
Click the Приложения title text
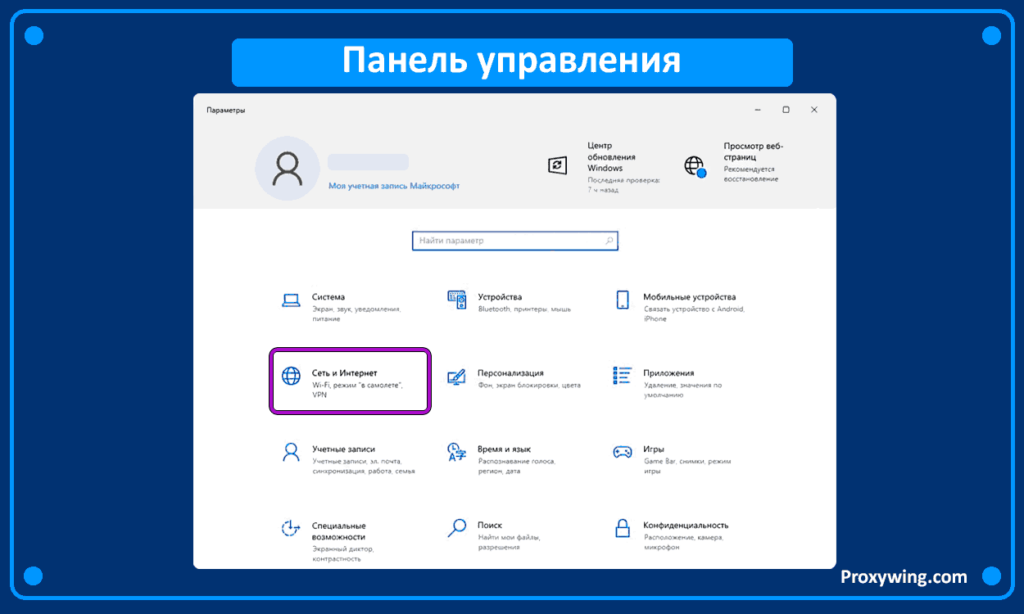coord(668,373)
